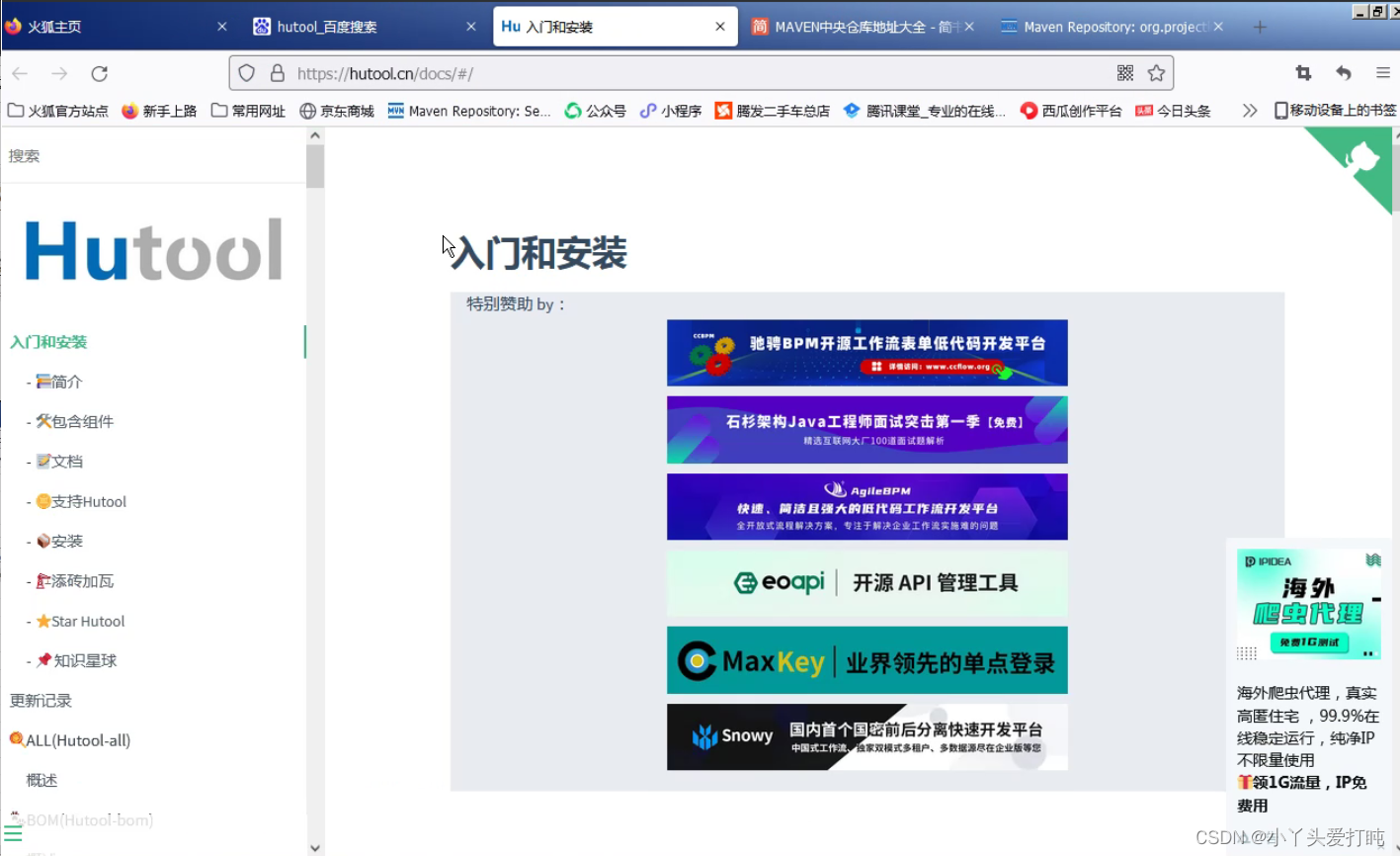The image size is (1400, 856).
Task: Click the Hutool logo in sidebar
Action: 153,250
